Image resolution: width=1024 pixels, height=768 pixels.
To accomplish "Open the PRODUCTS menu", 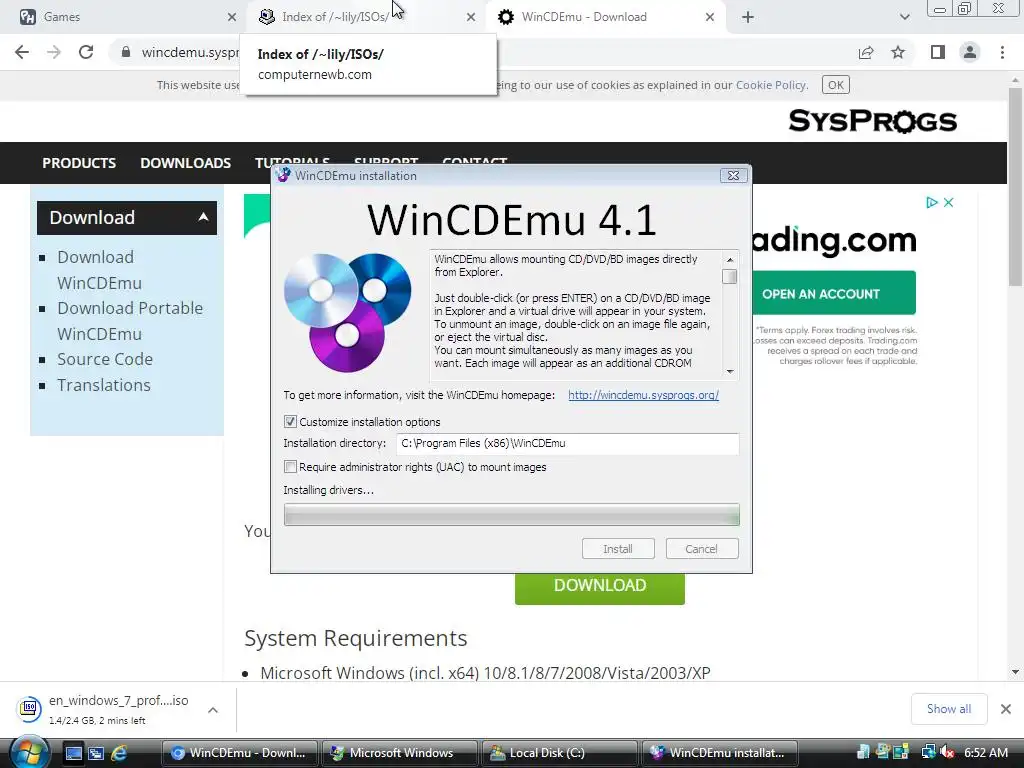I will pos(79,163).
